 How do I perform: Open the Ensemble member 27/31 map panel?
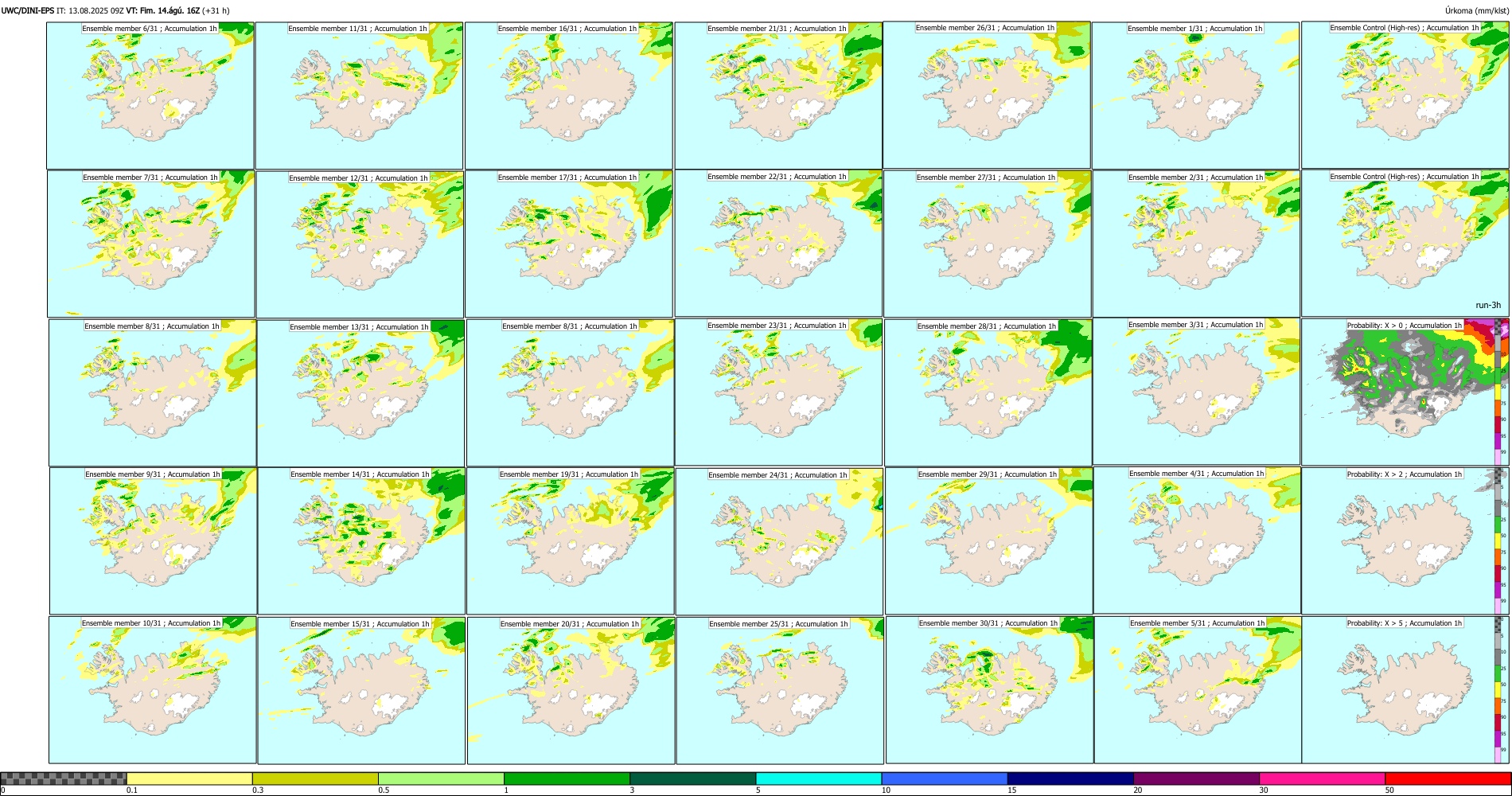[x=987, y=244]
